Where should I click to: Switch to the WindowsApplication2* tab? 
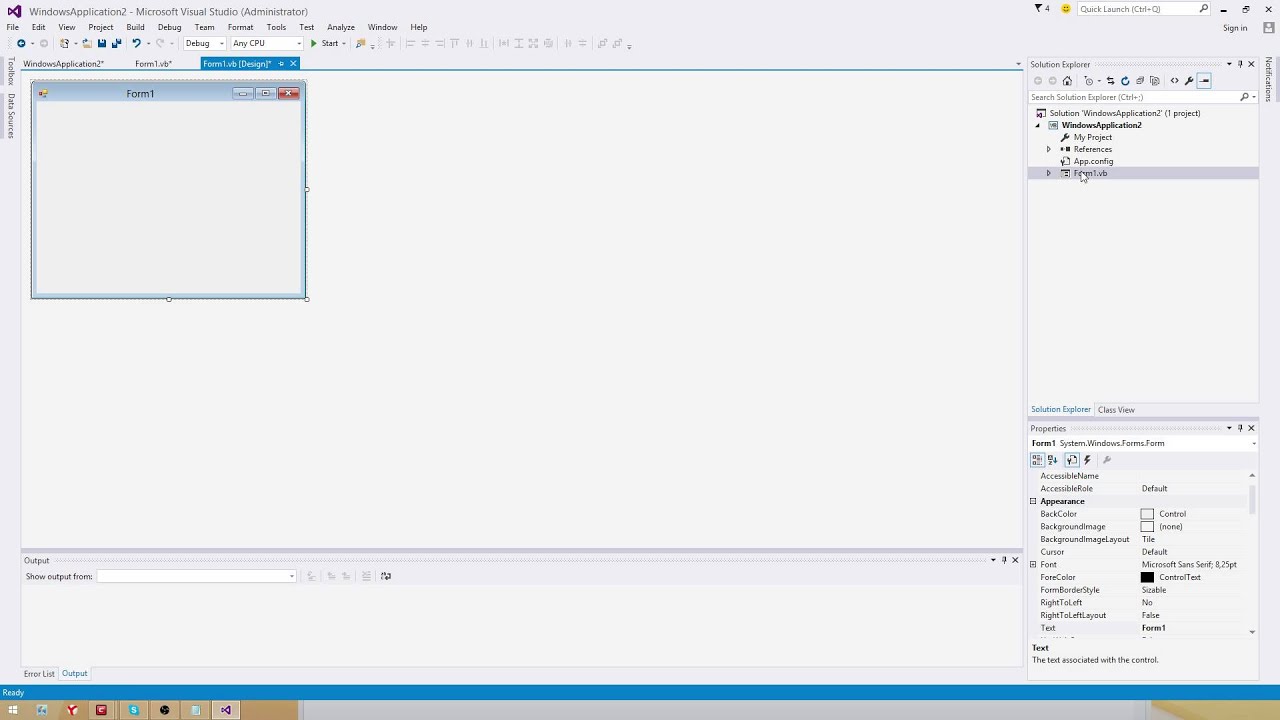click(63, 64)
